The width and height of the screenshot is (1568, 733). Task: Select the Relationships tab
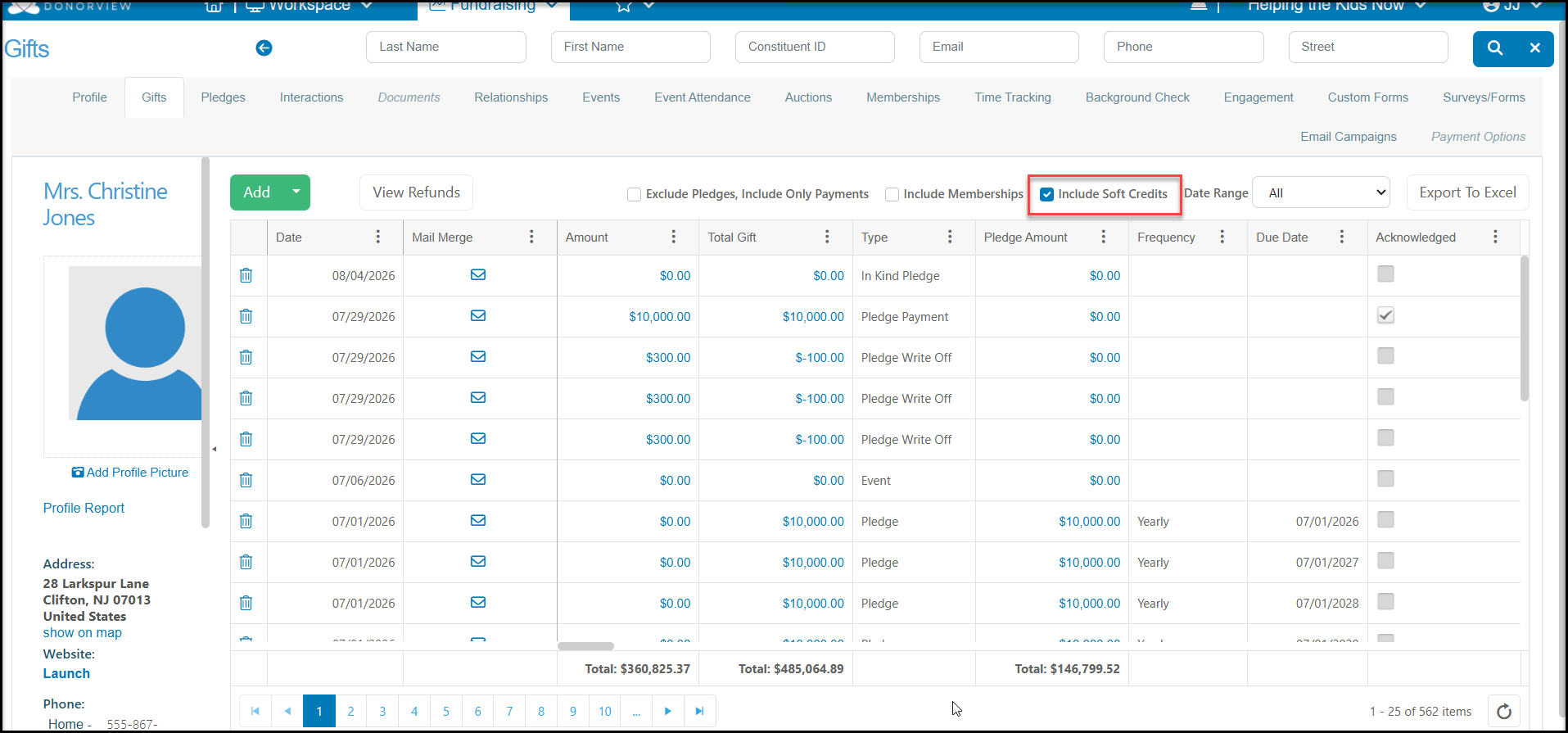click(511, 97)
